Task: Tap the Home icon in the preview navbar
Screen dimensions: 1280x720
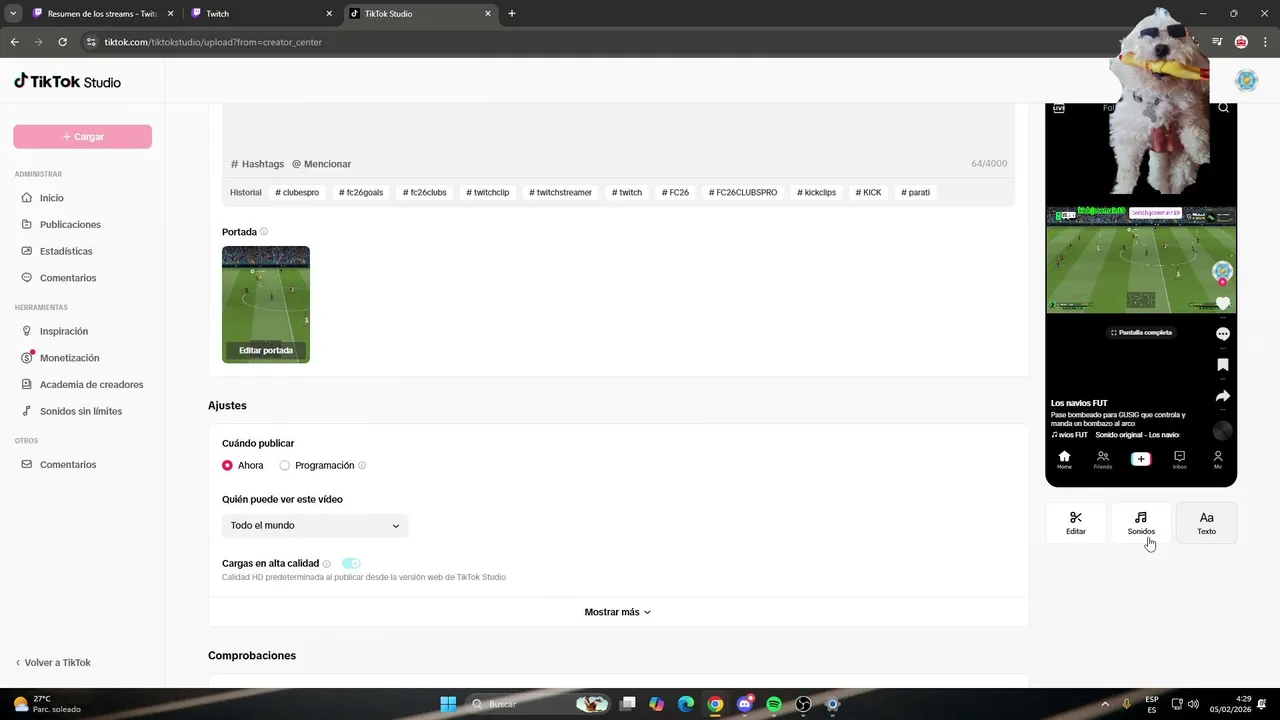Action: pos(1064,459)
